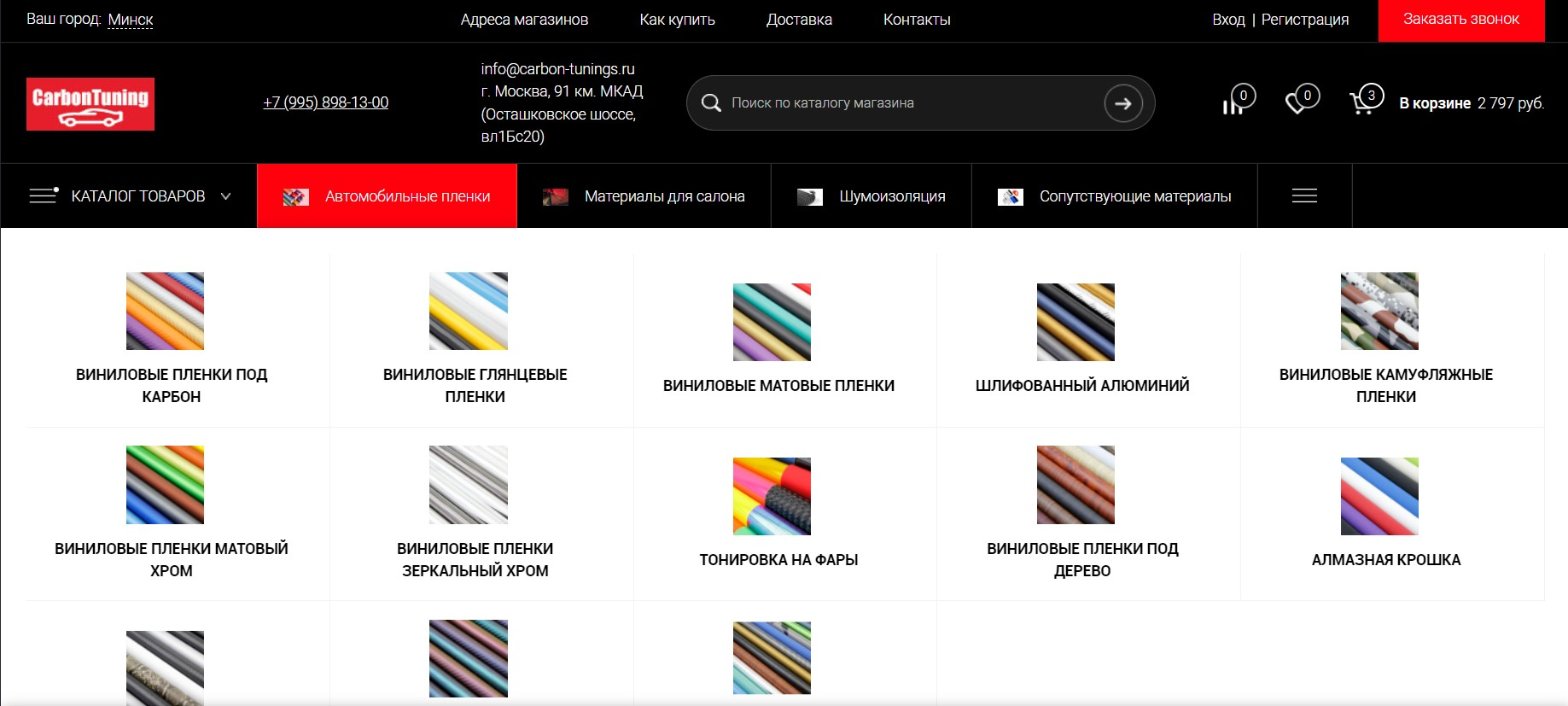Open the favorites heart icon

coord(1302,100)
